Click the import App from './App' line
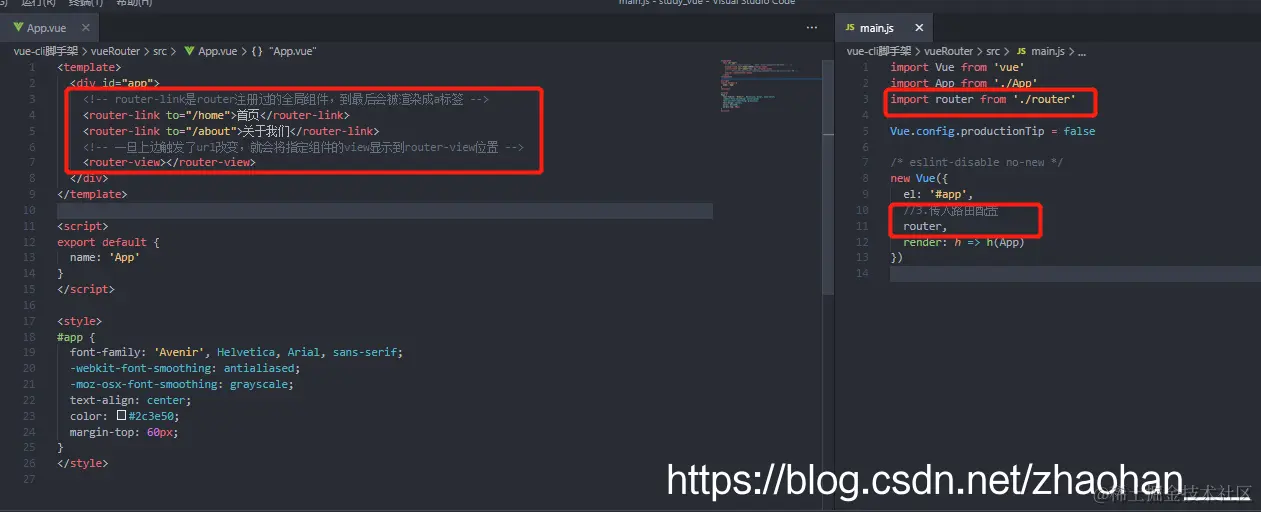This screenshot has height=512, width=1261. pyautogui.click(x=964, y=83)
